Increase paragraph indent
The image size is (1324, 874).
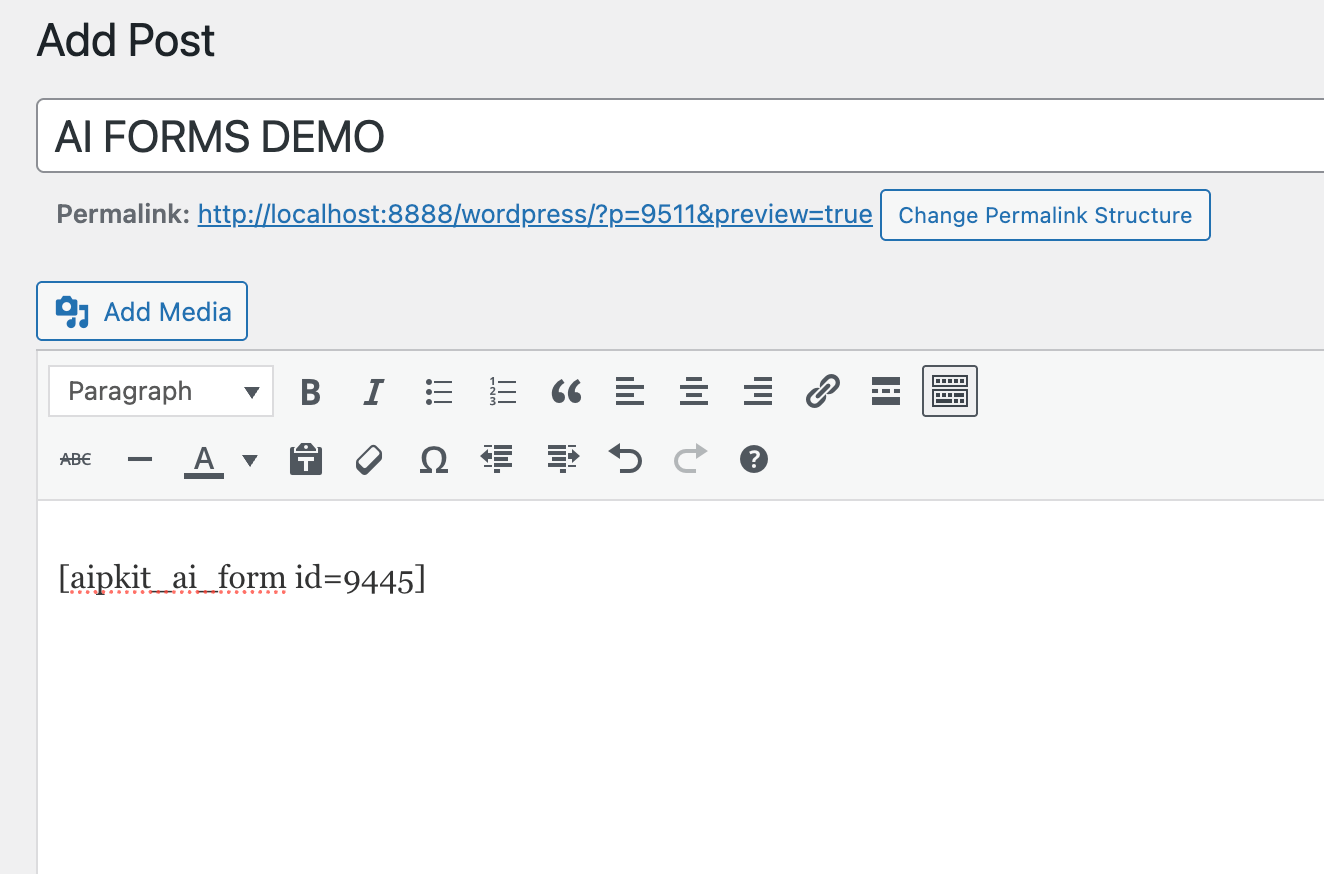point(562,460)
